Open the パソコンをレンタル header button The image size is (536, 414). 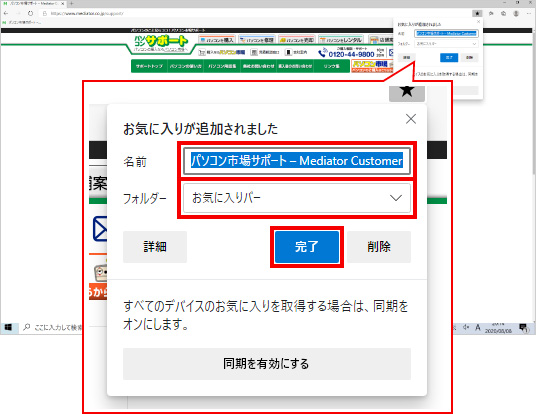(341, 40)
